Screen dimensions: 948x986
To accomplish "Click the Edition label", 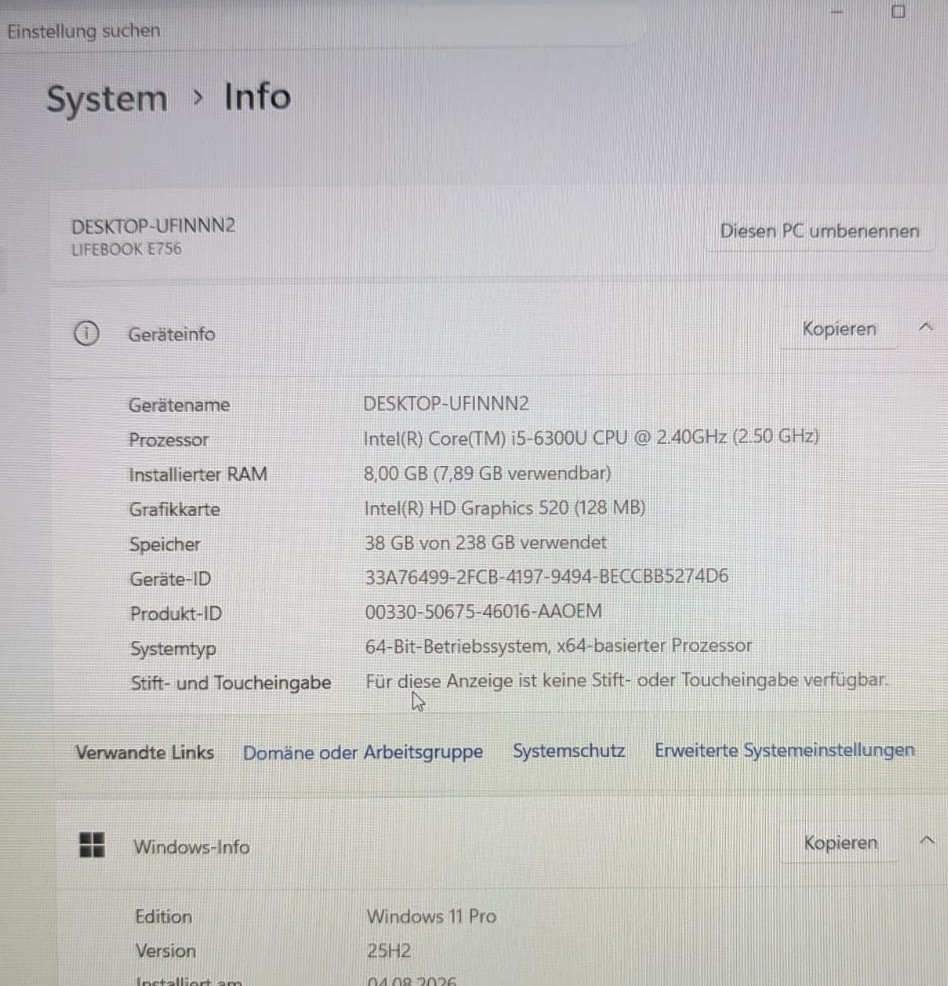I will [x=163, y=917].
